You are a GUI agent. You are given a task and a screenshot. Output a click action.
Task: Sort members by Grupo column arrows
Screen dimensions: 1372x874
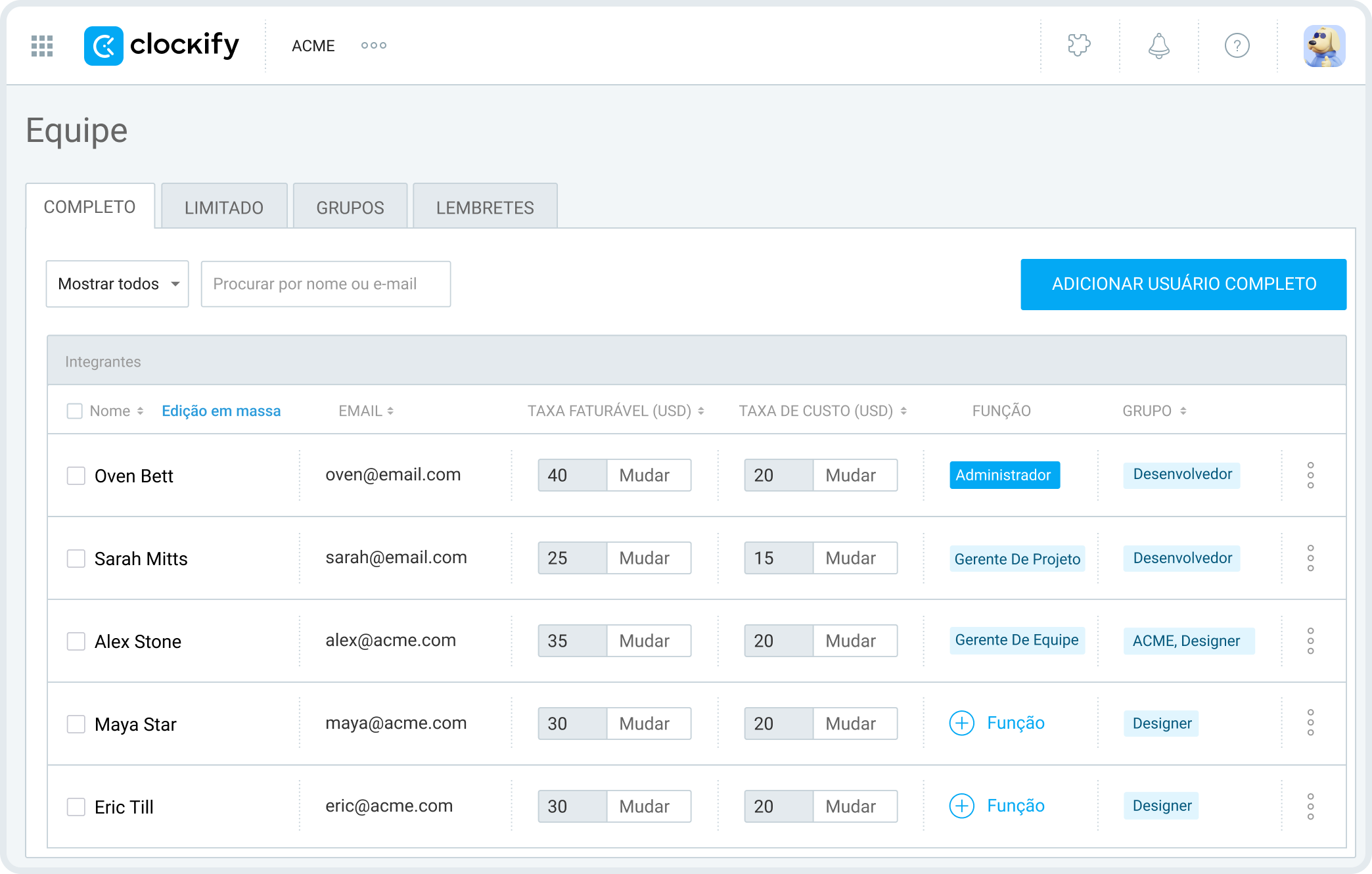1183,411
